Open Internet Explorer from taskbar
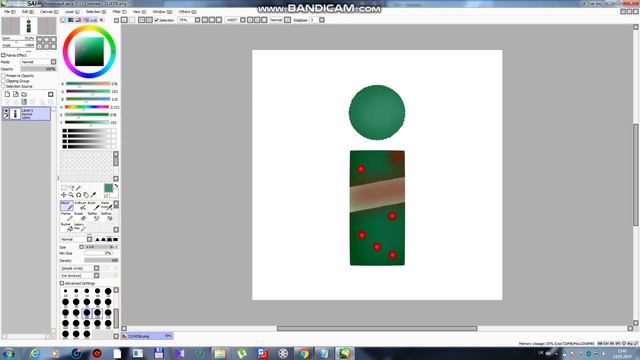This screenshot has width=640, height=360. click(35, 353)
